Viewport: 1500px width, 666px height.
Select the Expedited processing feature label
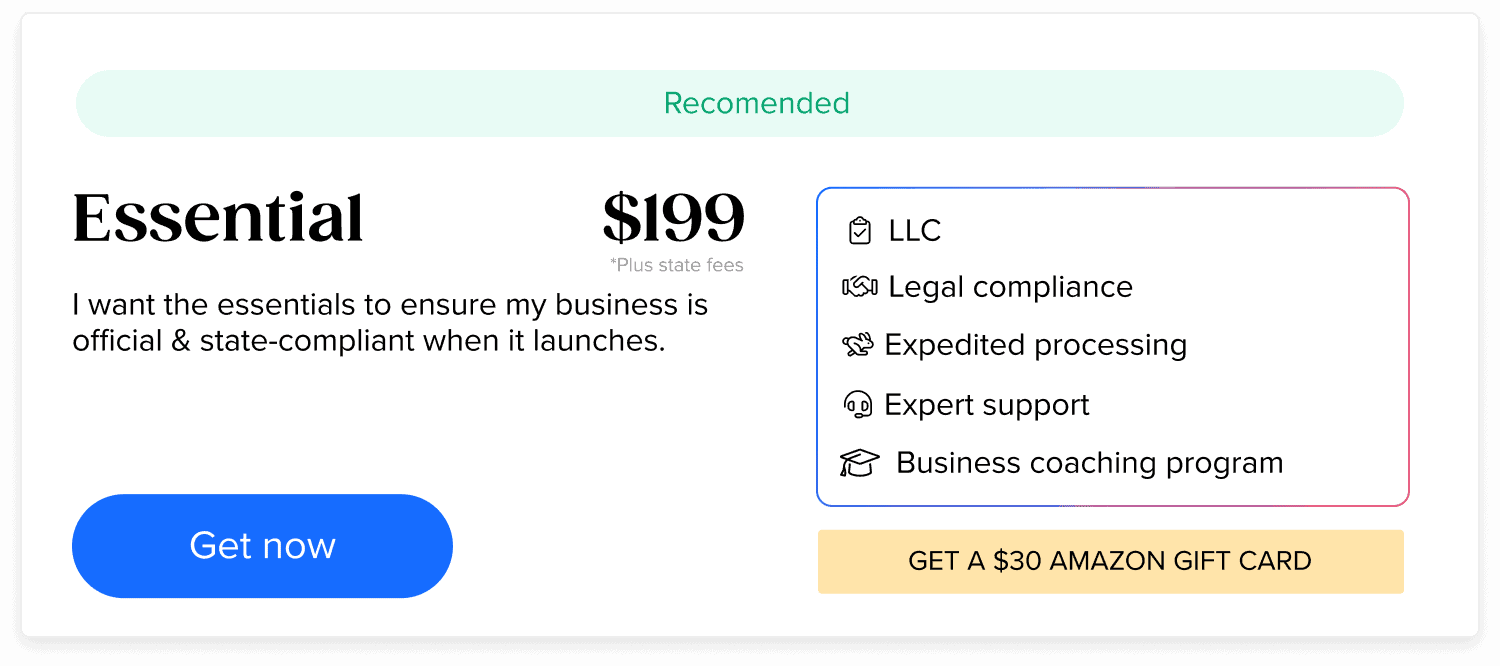tap(1035, 345)
